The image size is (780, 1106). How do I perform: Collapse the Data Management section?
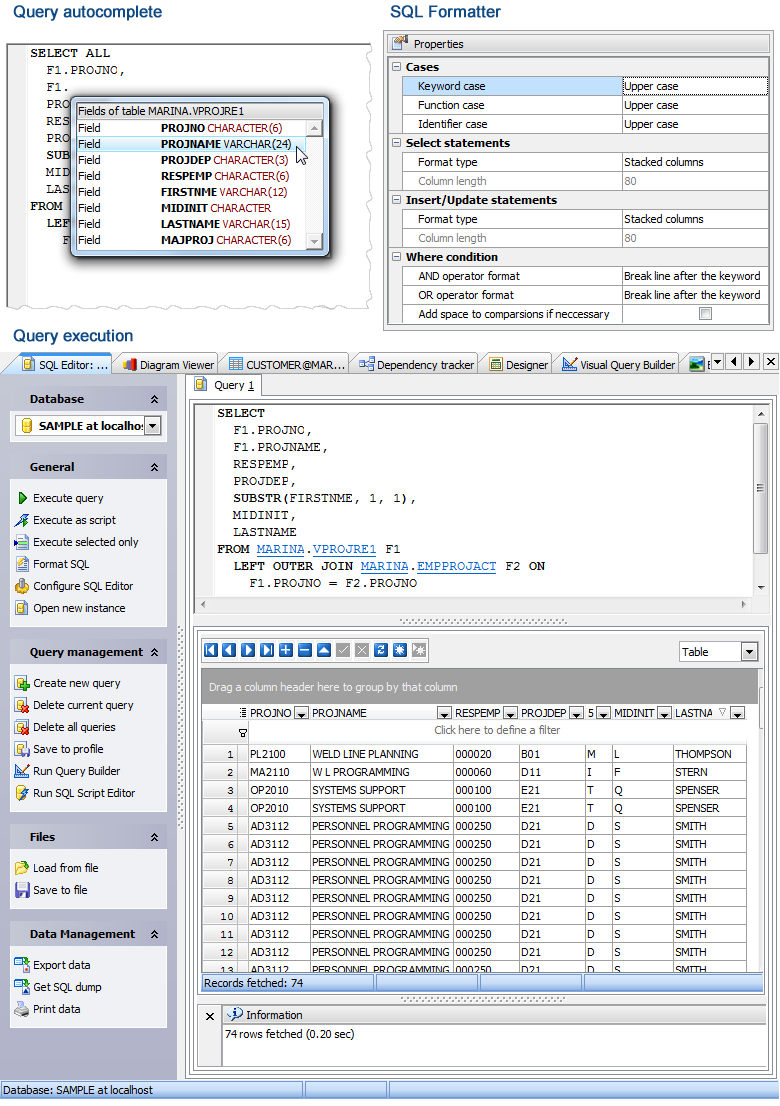[x=154, y=934]
